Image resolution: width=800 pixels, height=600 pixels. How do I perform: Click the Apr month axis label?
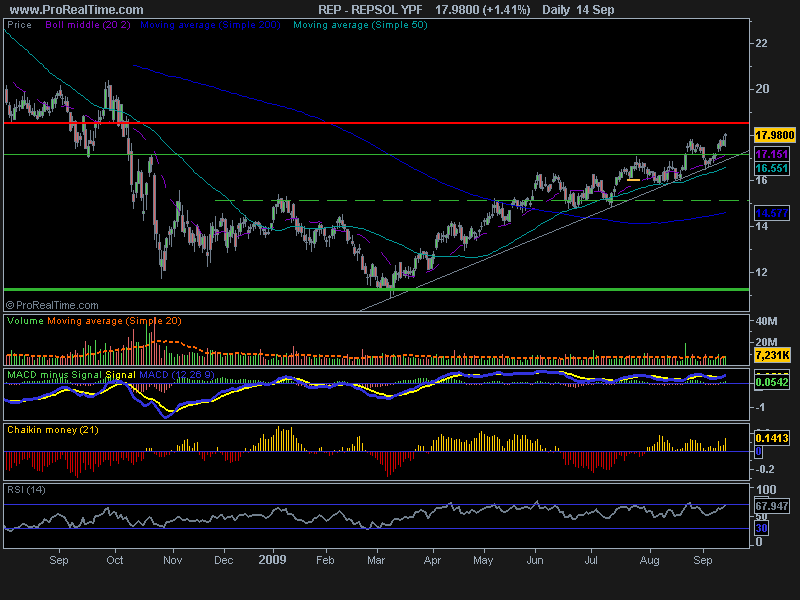432,560
